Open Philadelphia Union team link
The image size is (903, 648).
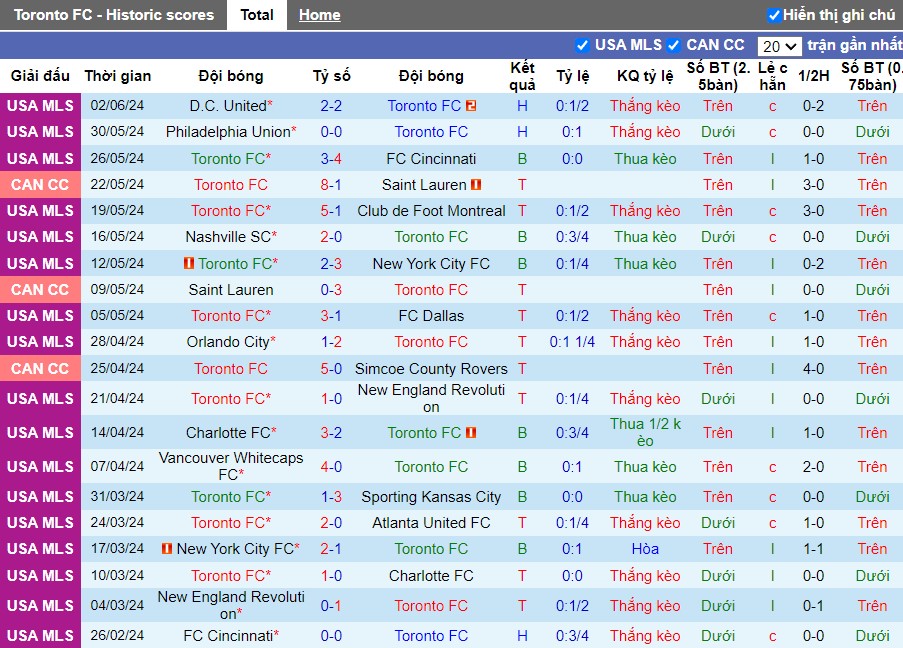click(x=228, y=132)
